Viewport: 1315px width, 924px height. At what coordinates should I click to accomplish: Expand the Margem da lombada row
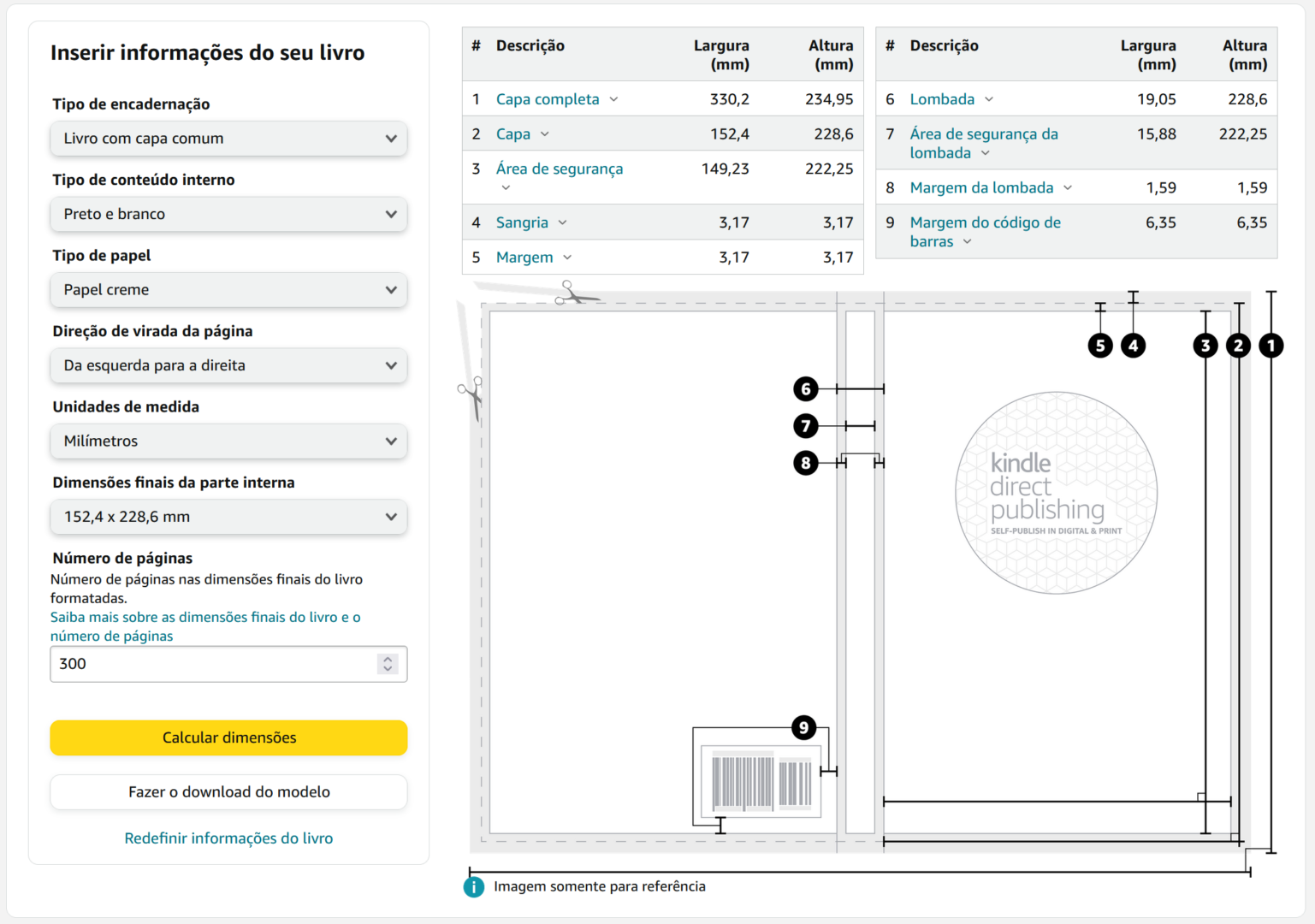pos(991,187)
